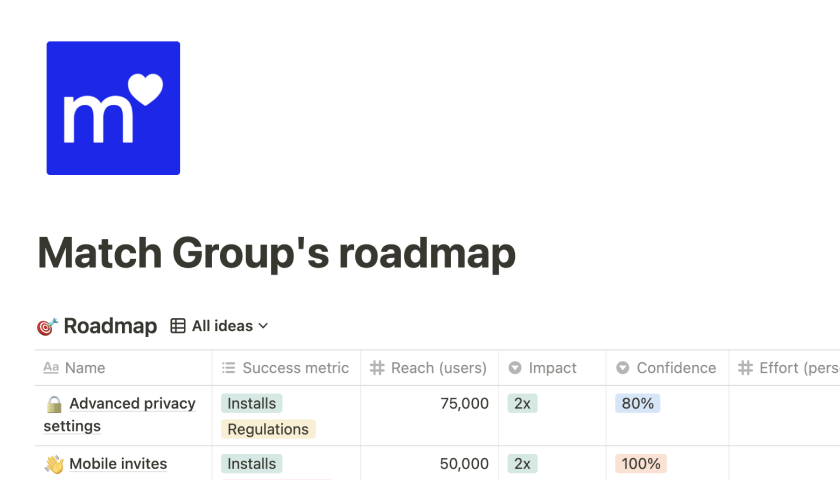This screenshot has height=480, width=840.
Task: Click the lock icon on Advanced privacy settings
Action: click(54, 404)
